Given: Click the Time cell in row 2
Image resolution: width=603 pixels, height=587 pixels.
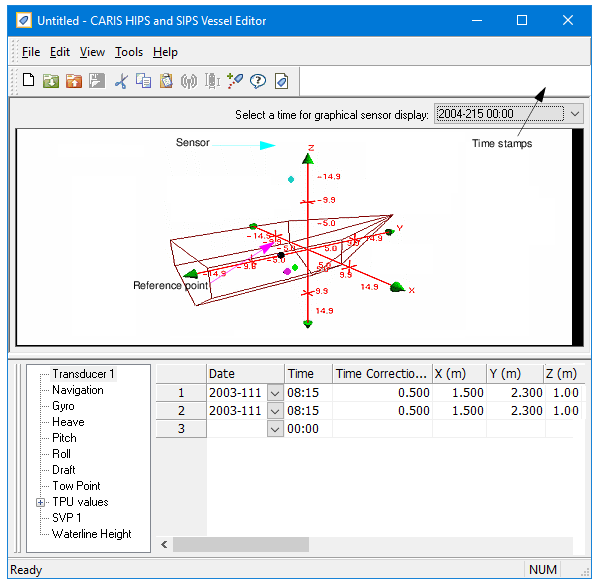Looking at the screenshot, I should (x=308, y=411).
